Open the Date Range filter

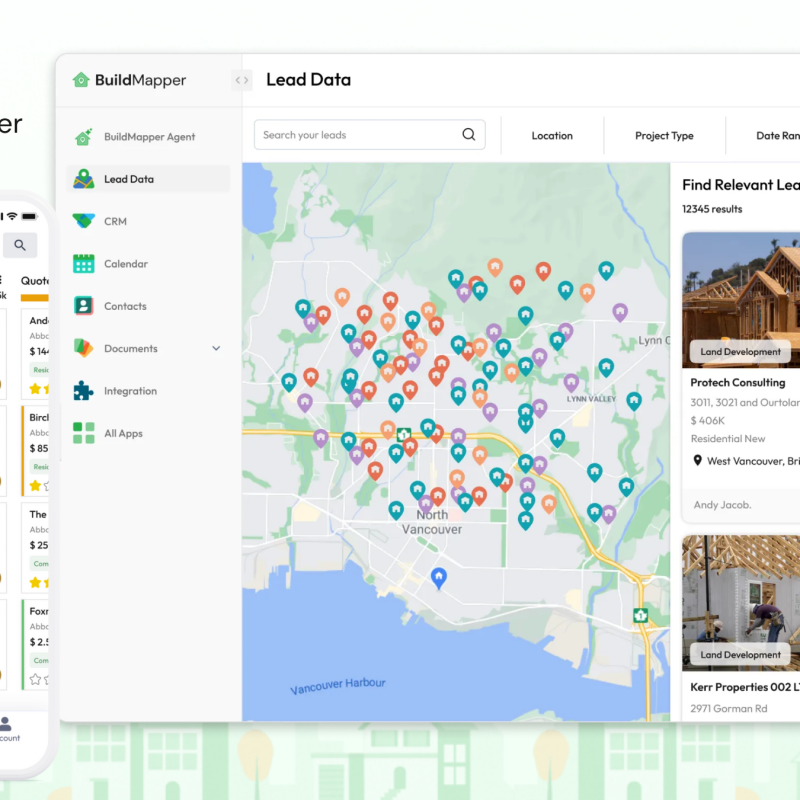(778, 136)
